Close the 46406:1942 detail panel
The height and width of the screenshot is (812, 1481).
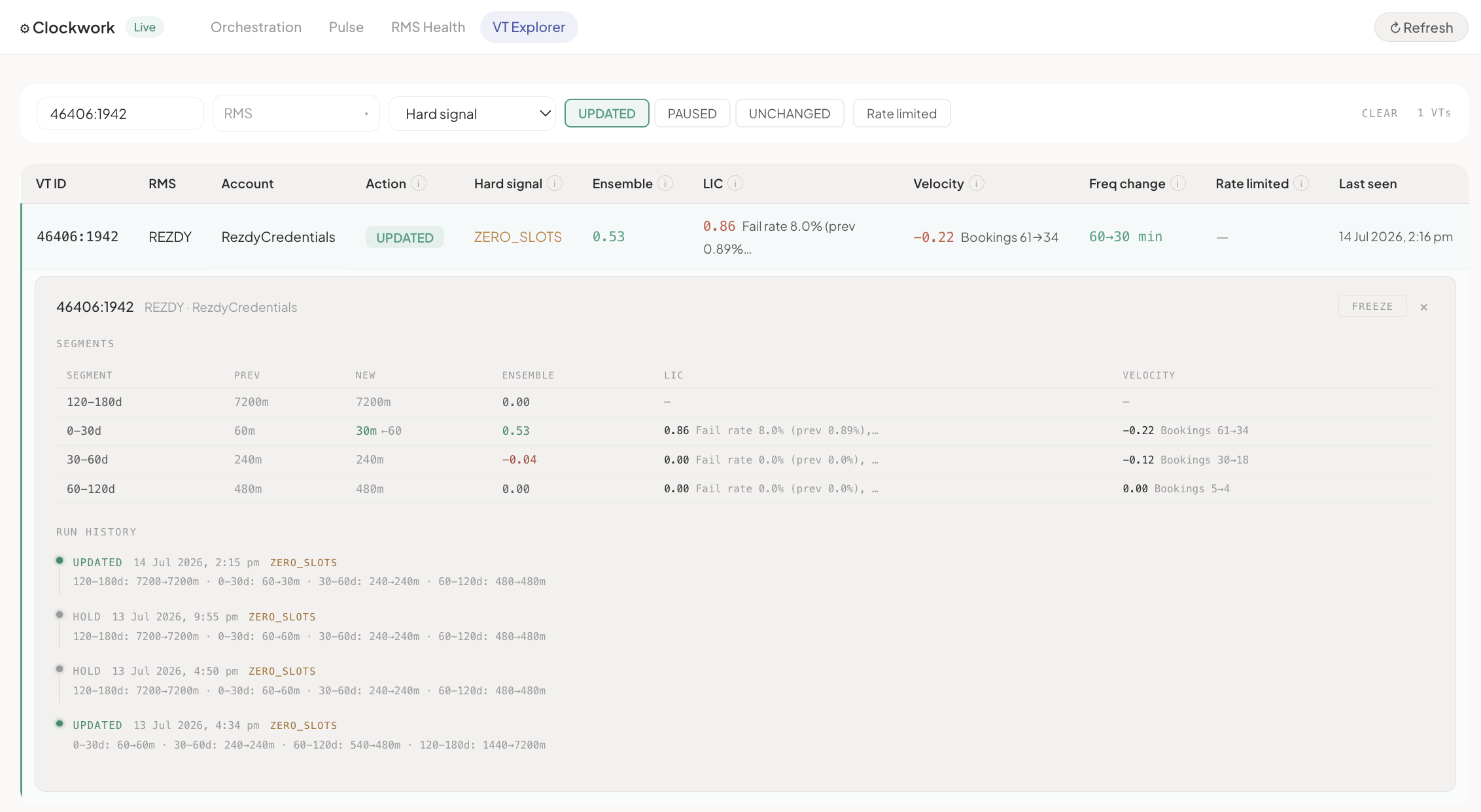1424,307
